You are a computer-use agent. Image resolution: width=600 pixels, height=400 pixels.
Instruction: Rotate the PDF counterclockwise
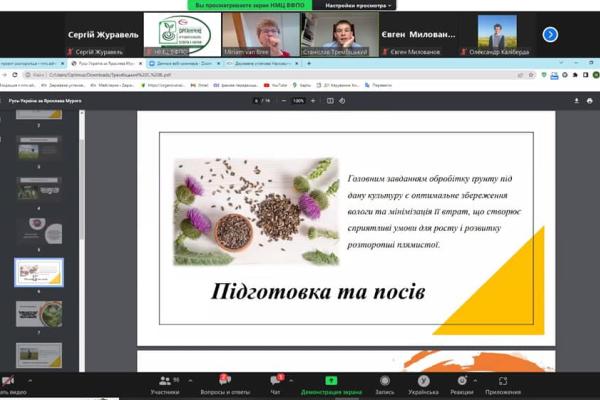coord(342,101)
